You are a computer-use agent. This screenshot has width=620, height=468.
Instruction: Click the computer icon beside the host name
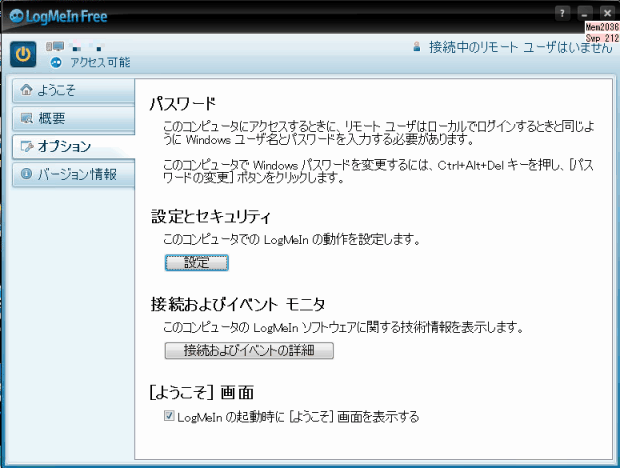point(55,47)
